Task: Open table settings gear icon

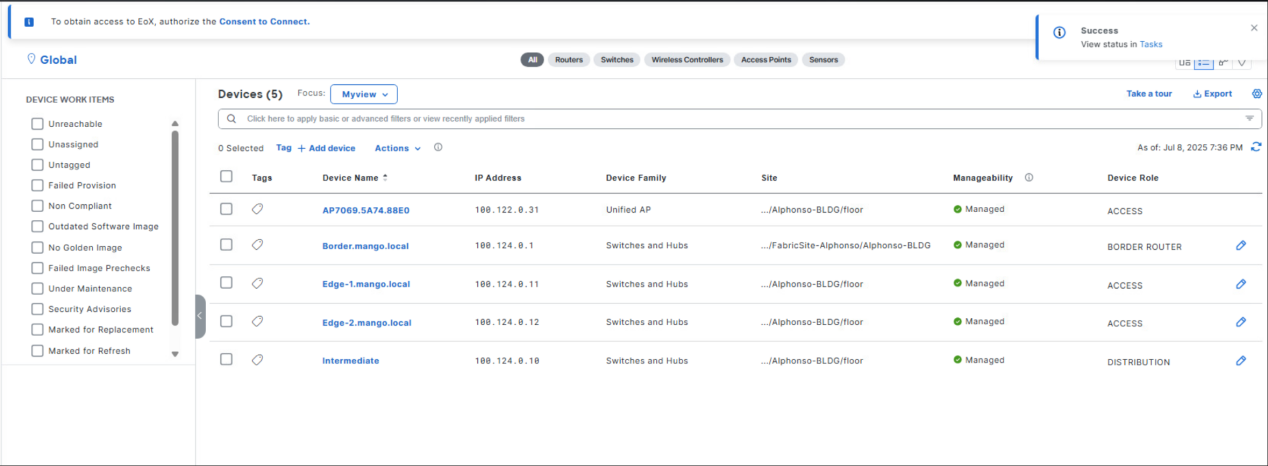Action: pos(1257,93)
